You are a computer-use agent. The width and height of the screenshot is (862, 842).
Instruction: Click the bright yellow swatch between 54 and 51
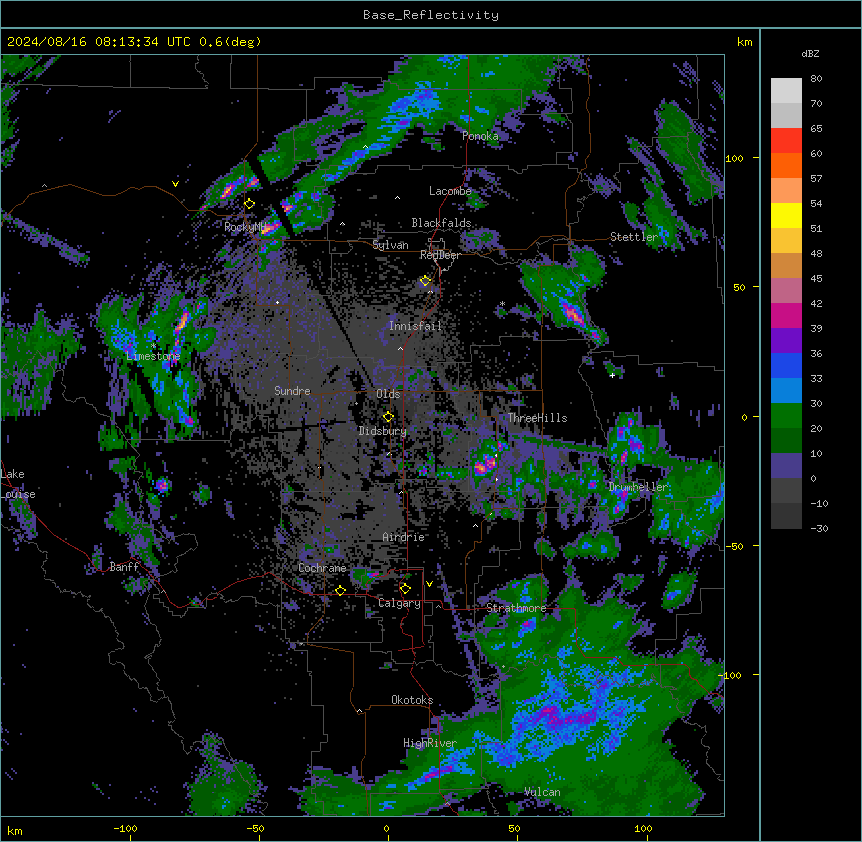click(x=786, y=215)
